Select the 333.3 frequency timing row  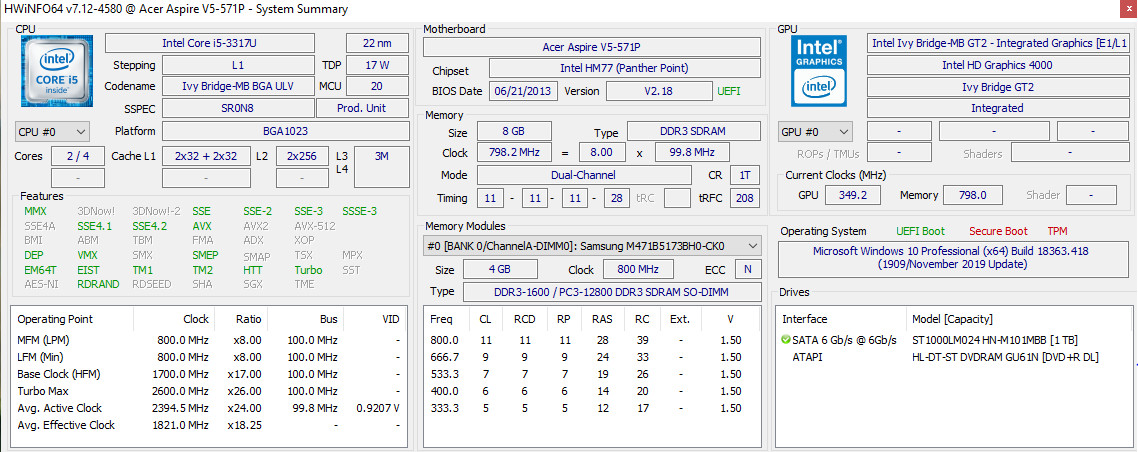pyautogui.click(x=592, y=408)
